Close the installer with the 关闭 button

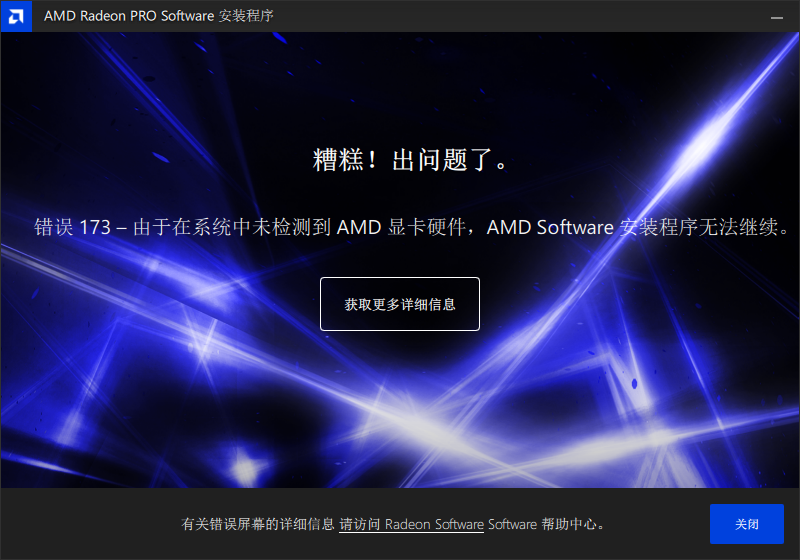click(746, 524)
